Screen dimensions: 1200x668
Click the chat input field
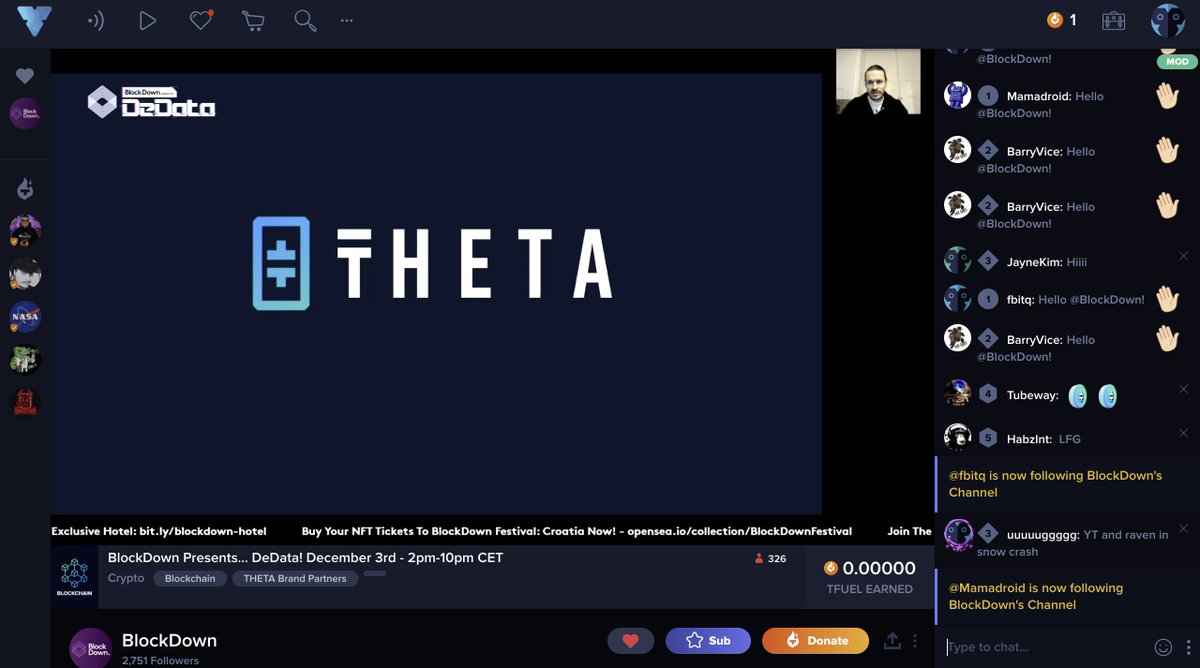1045,647
